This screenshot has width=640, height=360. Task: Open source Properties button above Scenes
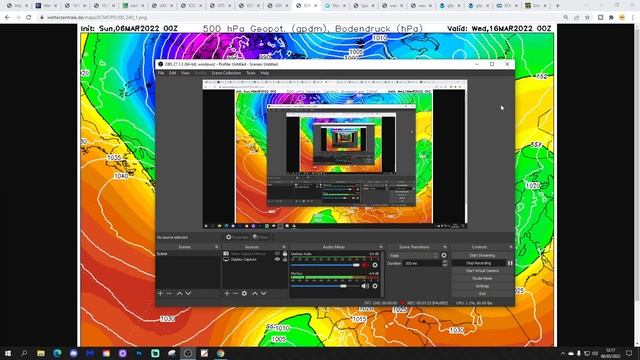coord(237,237)
